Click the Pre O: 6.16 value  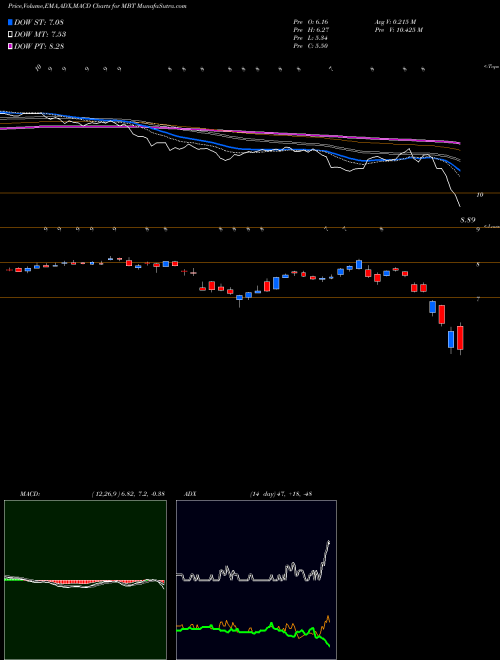pyautogui.click(x=311, y=22)
